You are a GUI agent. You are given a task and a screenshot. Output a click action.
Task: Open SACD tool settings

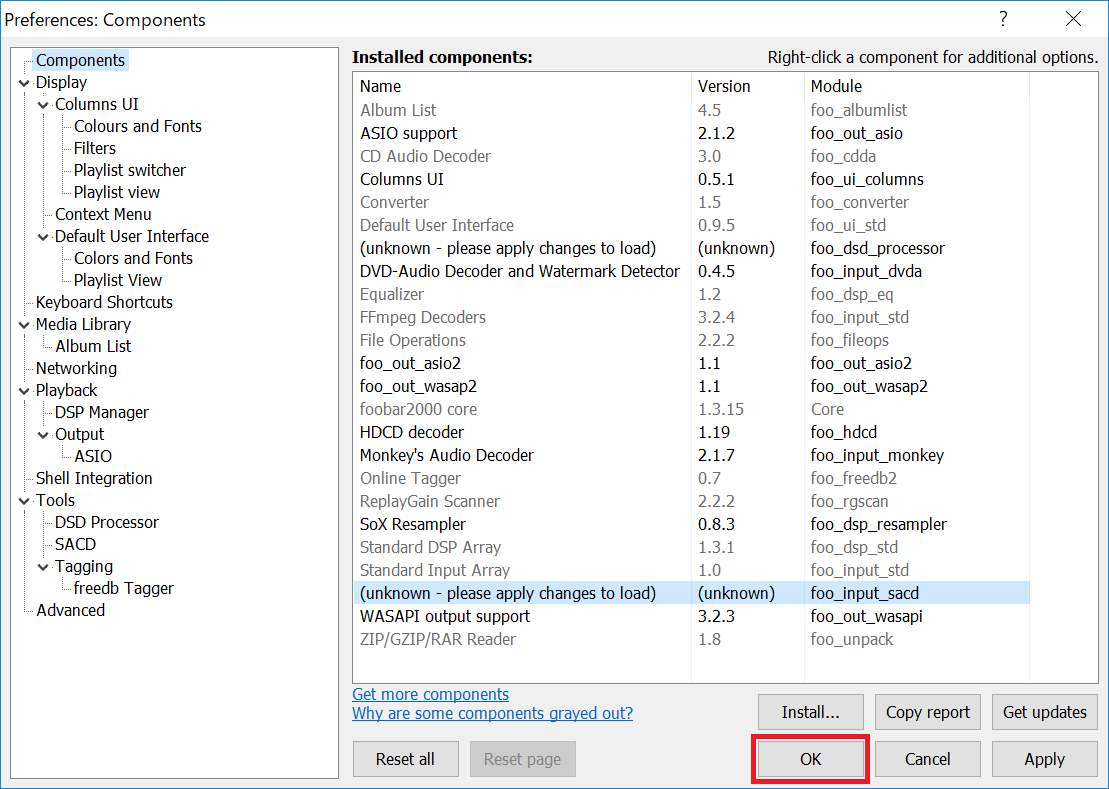pos(75,544)
